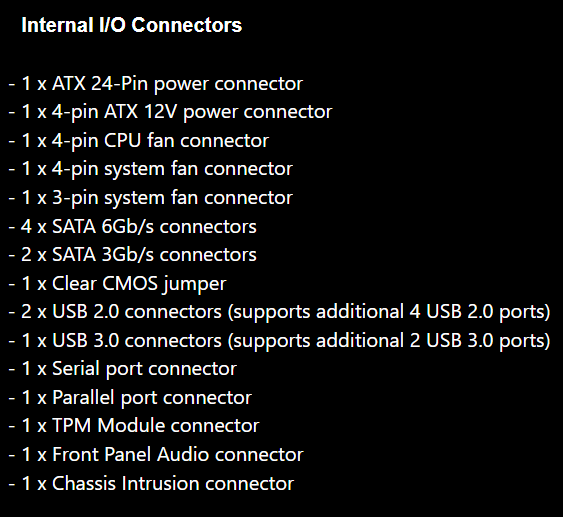Screen dimensions: 563x517
Task: Click the SATA 3Gb/s connectors entry
Action: tap(132, 255)
